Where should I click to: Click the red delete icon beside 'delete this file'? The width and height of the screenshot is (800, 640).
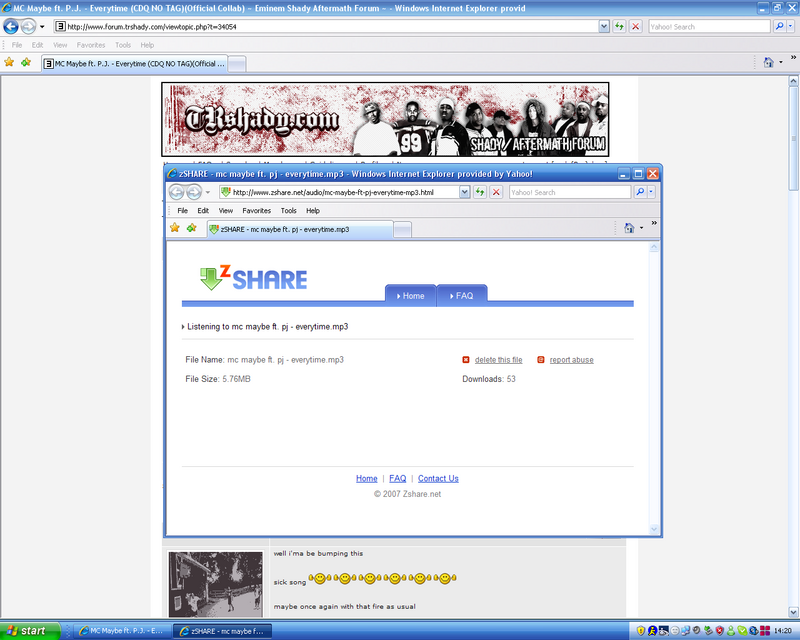(x=466, y=360)
